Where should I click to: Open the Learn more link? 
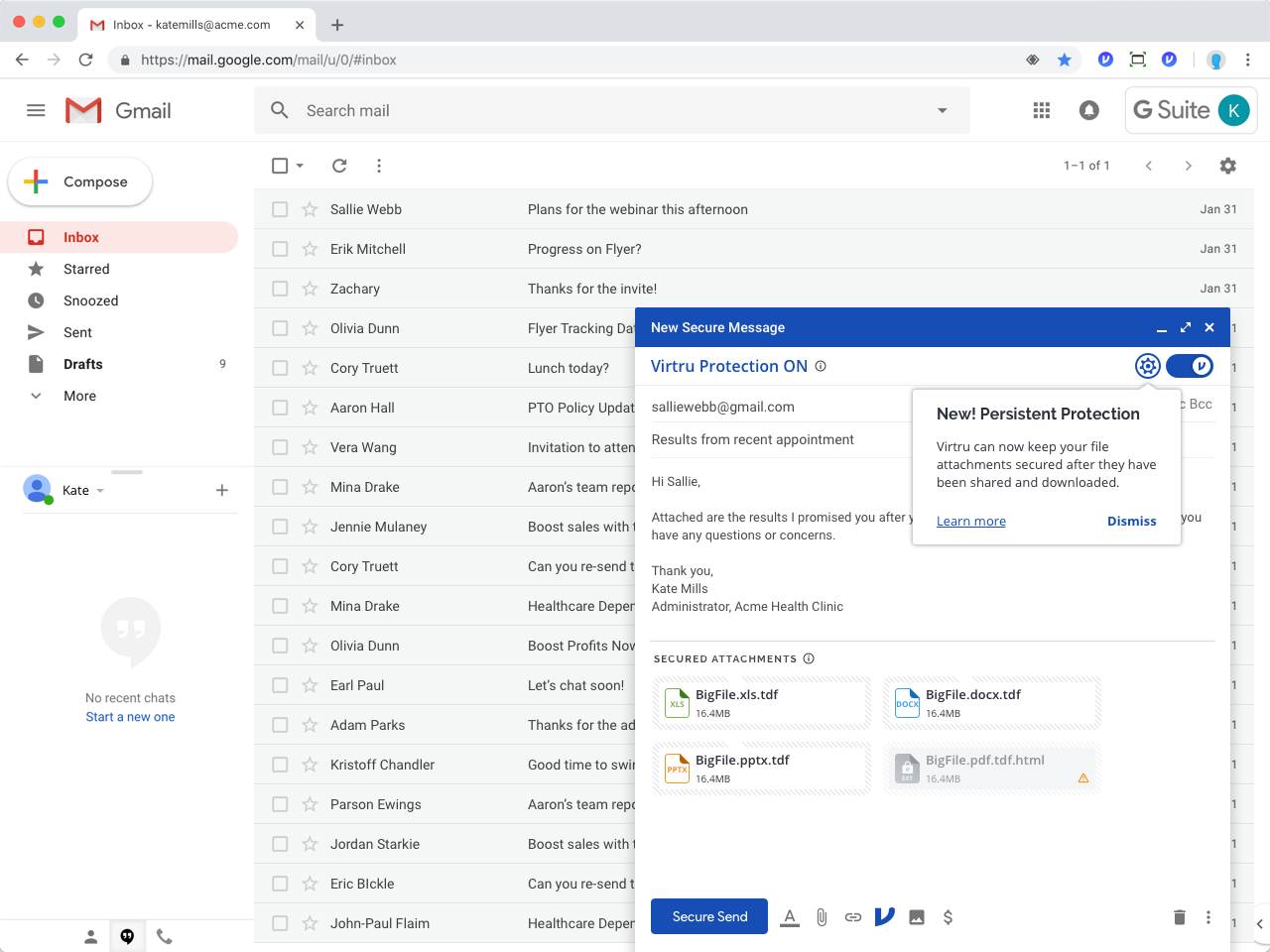[x=971, y=521]
